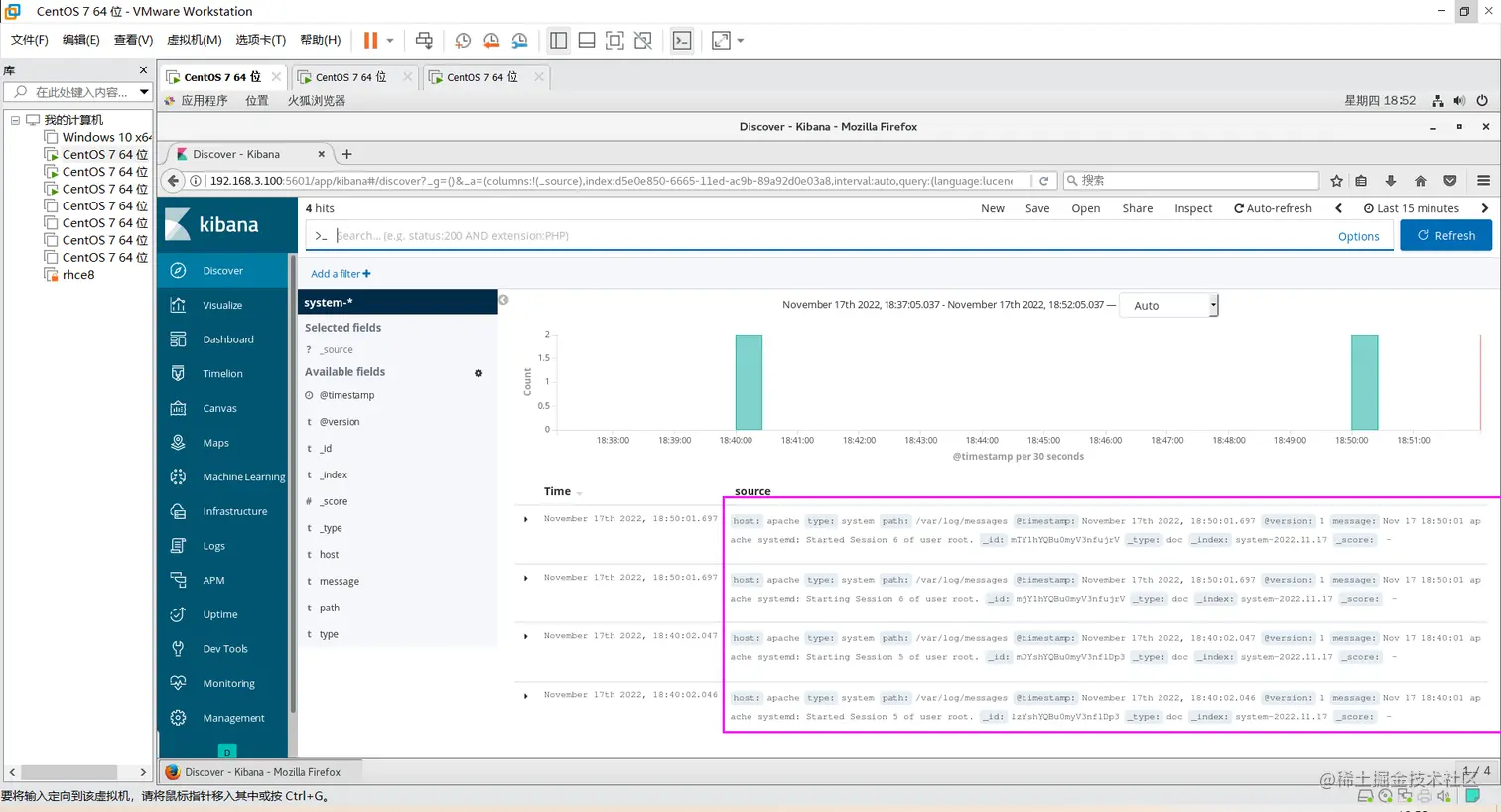Click Options link in search bar
1501x812 pixels.
pos(1358,236)
